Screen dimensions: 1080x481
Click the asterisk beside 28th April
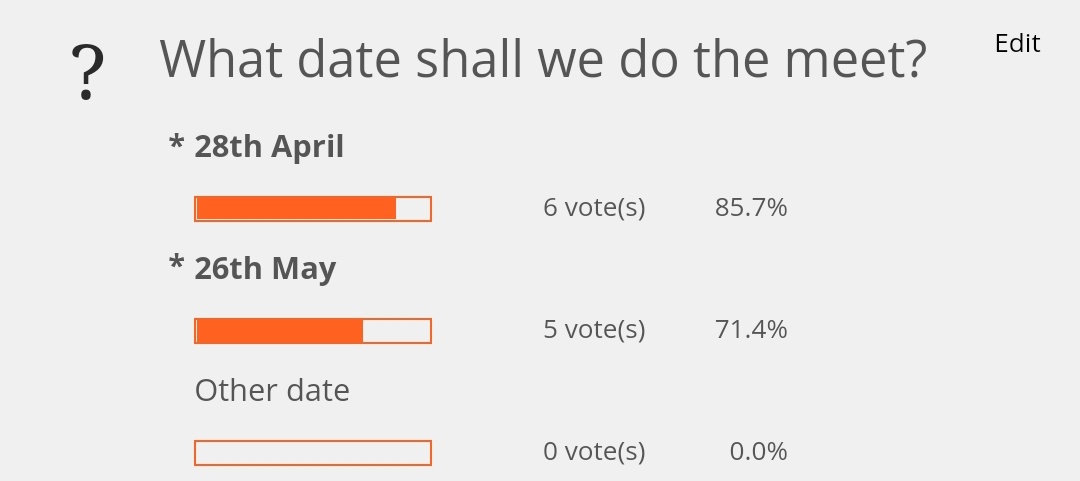[x=177, y=143]
